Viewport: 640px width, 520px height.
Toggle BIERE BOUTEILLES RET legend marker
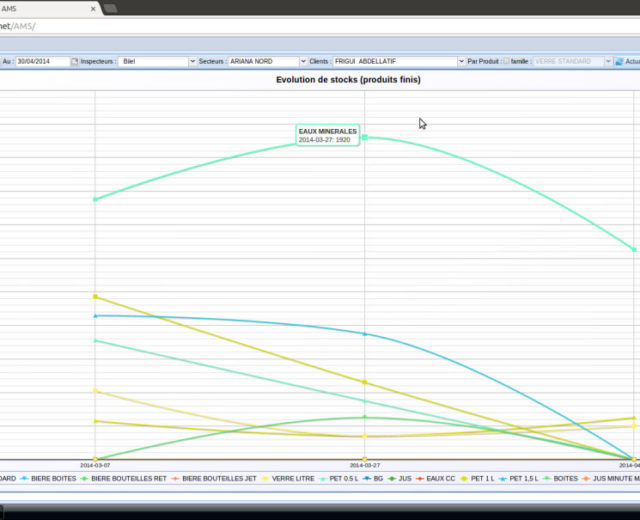123,479
